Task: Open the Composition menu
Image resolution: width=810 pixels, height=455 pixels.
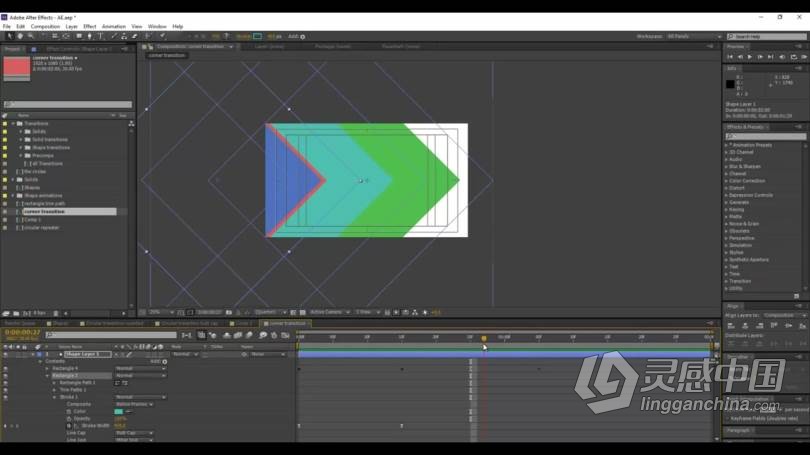Action: [x=45, y=26]
